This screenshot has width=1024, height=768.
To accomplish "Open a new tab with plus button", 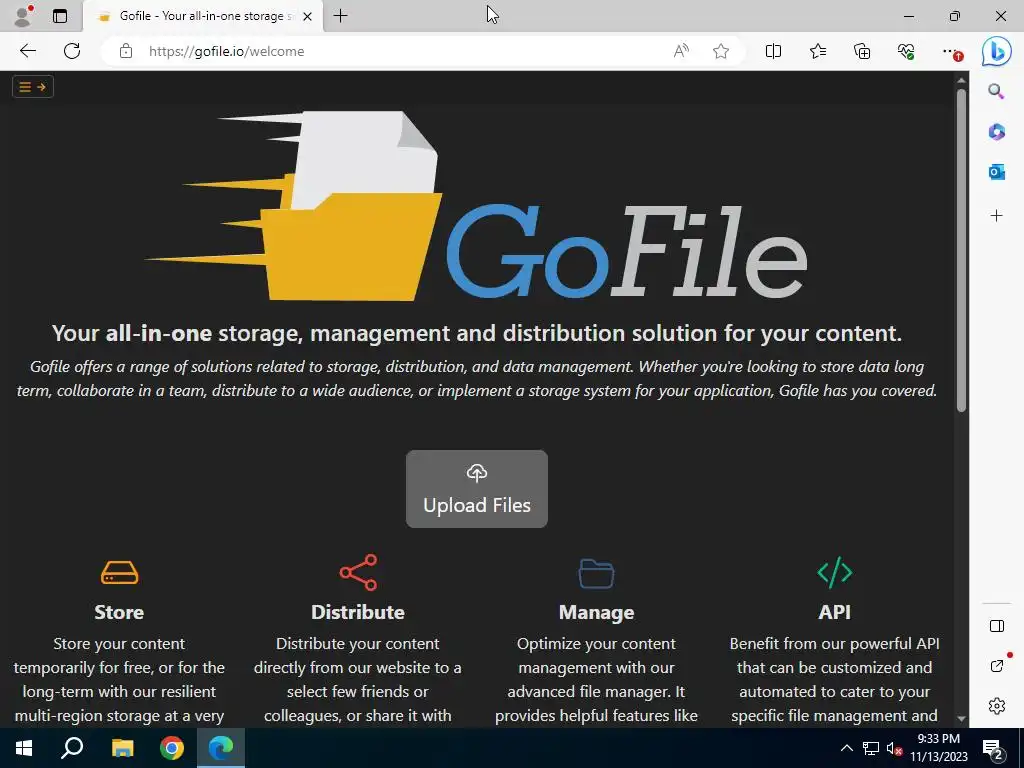I will pos(340,16).
